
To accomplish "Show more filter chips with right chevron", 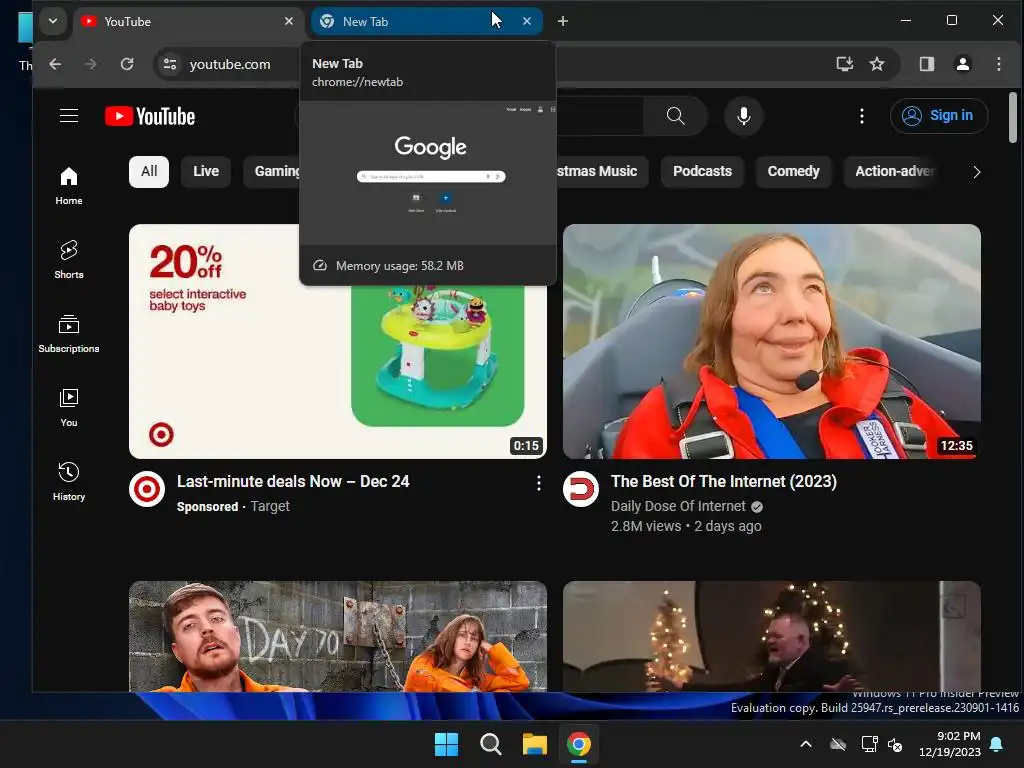I will (976, 172).
